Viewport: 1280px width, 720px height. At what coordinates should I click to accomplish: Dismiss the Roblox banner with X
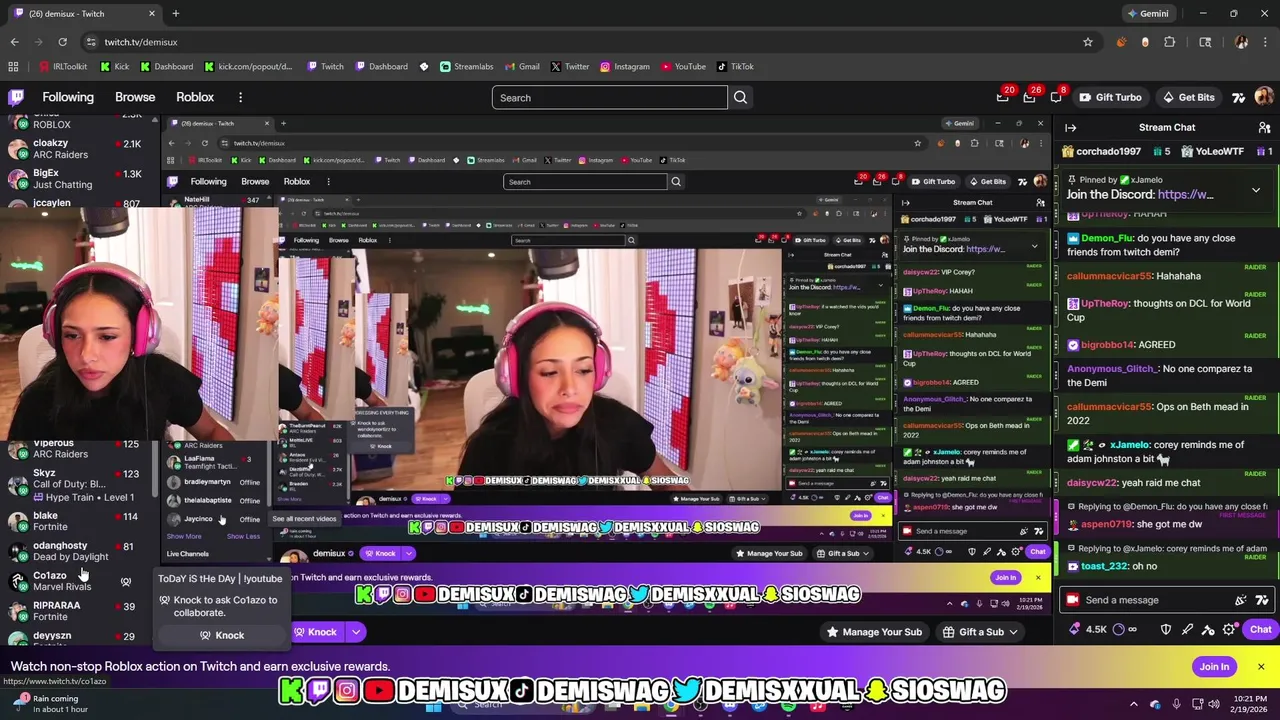tap(1261, 666)
